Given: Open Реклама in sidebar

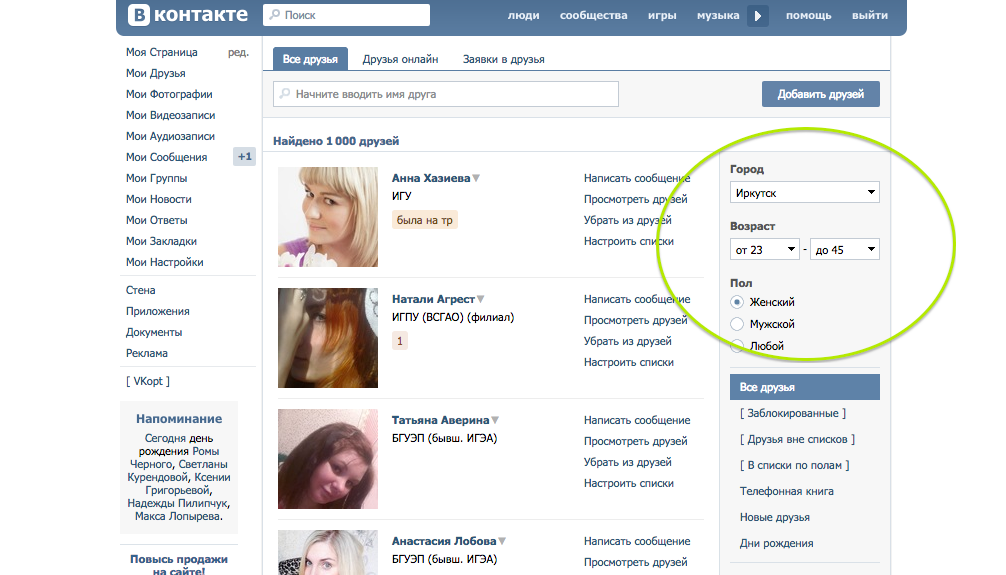Looking at the screenshot, I should tap(147, 353).
